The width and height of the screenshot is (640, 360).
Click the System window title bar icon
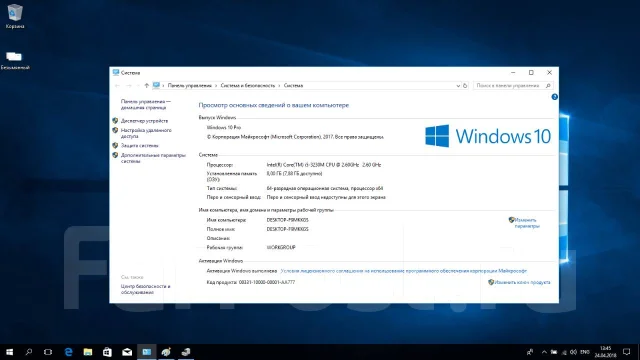pos(116,72)
